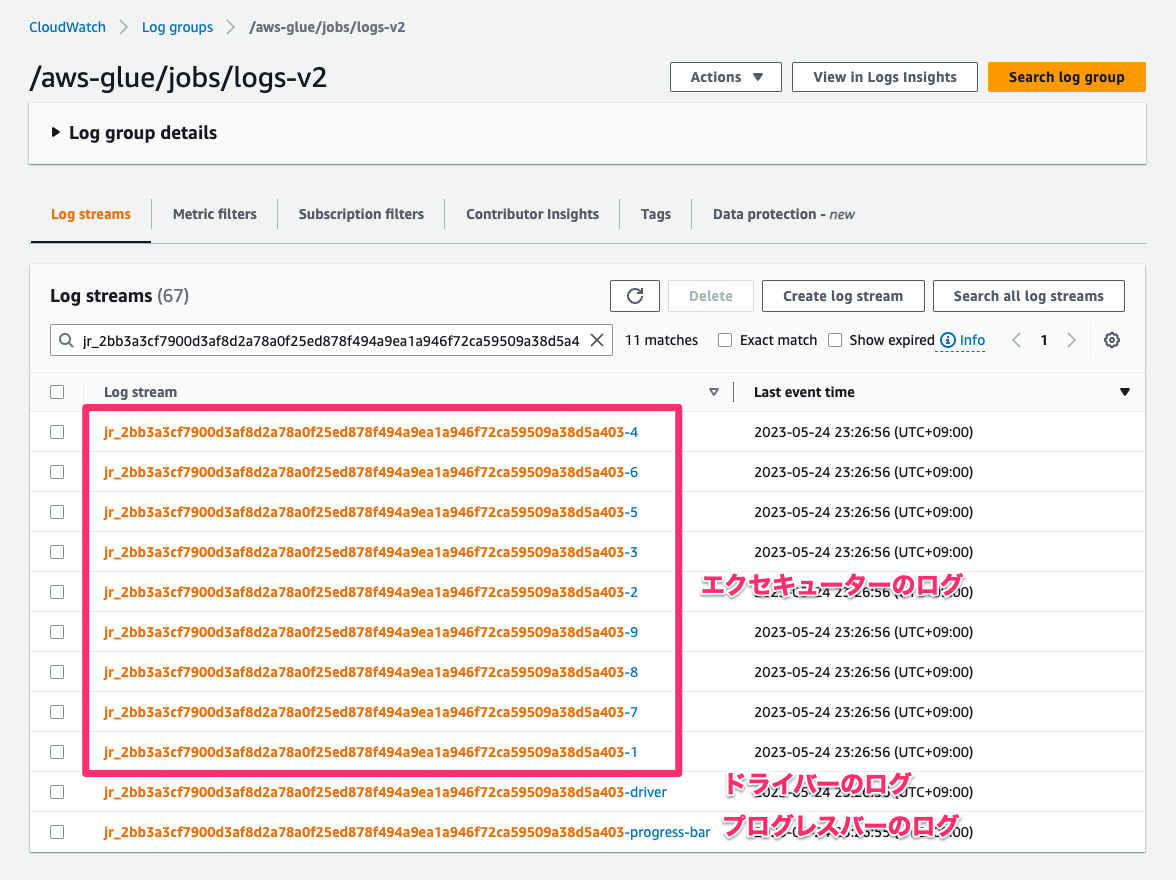Go to Log groups breadcrumb link
The height and width of the screenshot is (880, 1176).
click(177, 27)
